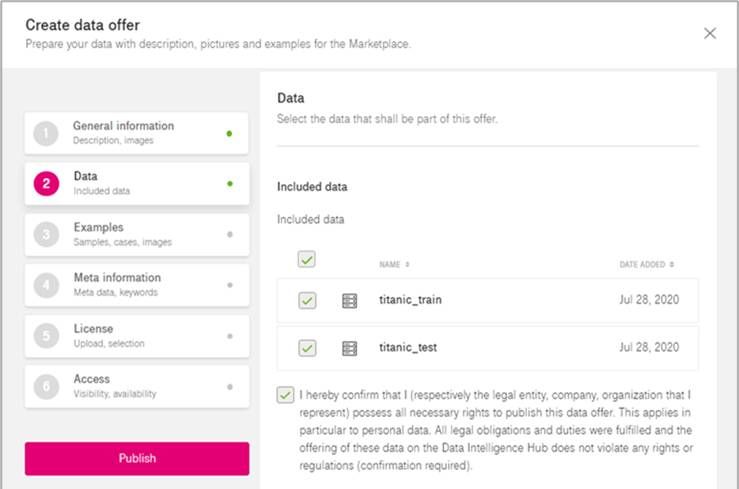Screen dimensions: 739x489
Task: Click the step 6 number circle
Action: [x=46, y=386]
